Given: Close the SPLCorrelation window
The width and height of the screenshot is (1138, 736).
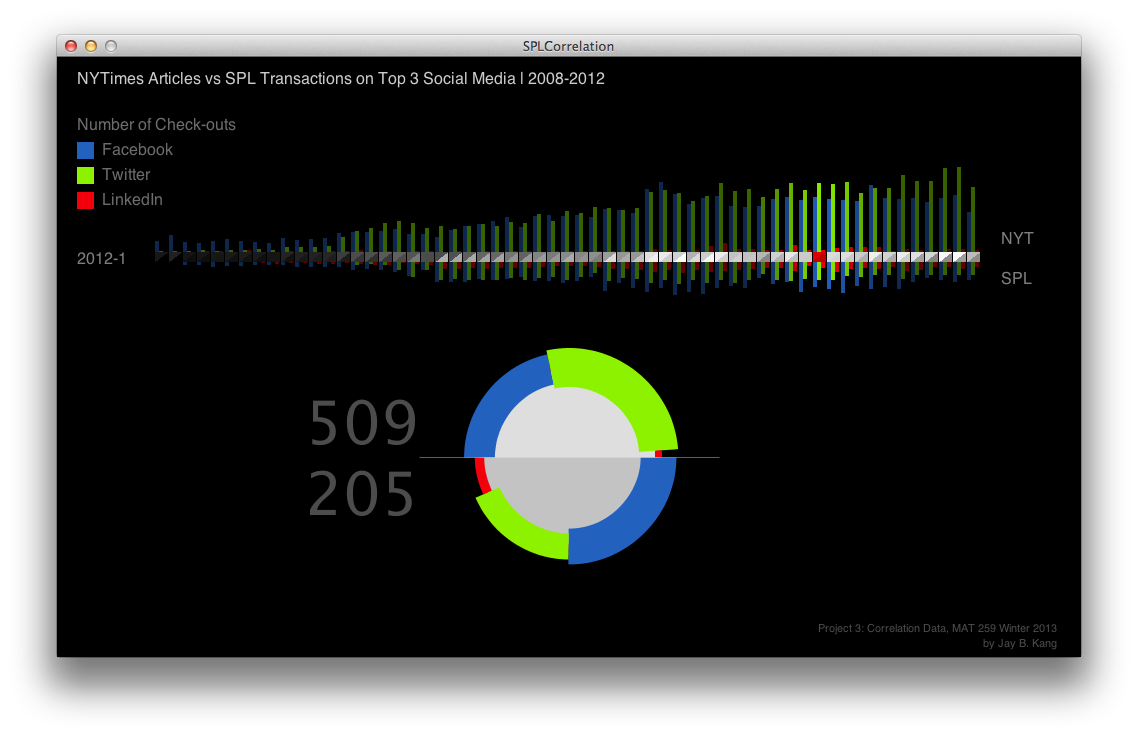Looking at the screenshot, I should tap(71, 46).
